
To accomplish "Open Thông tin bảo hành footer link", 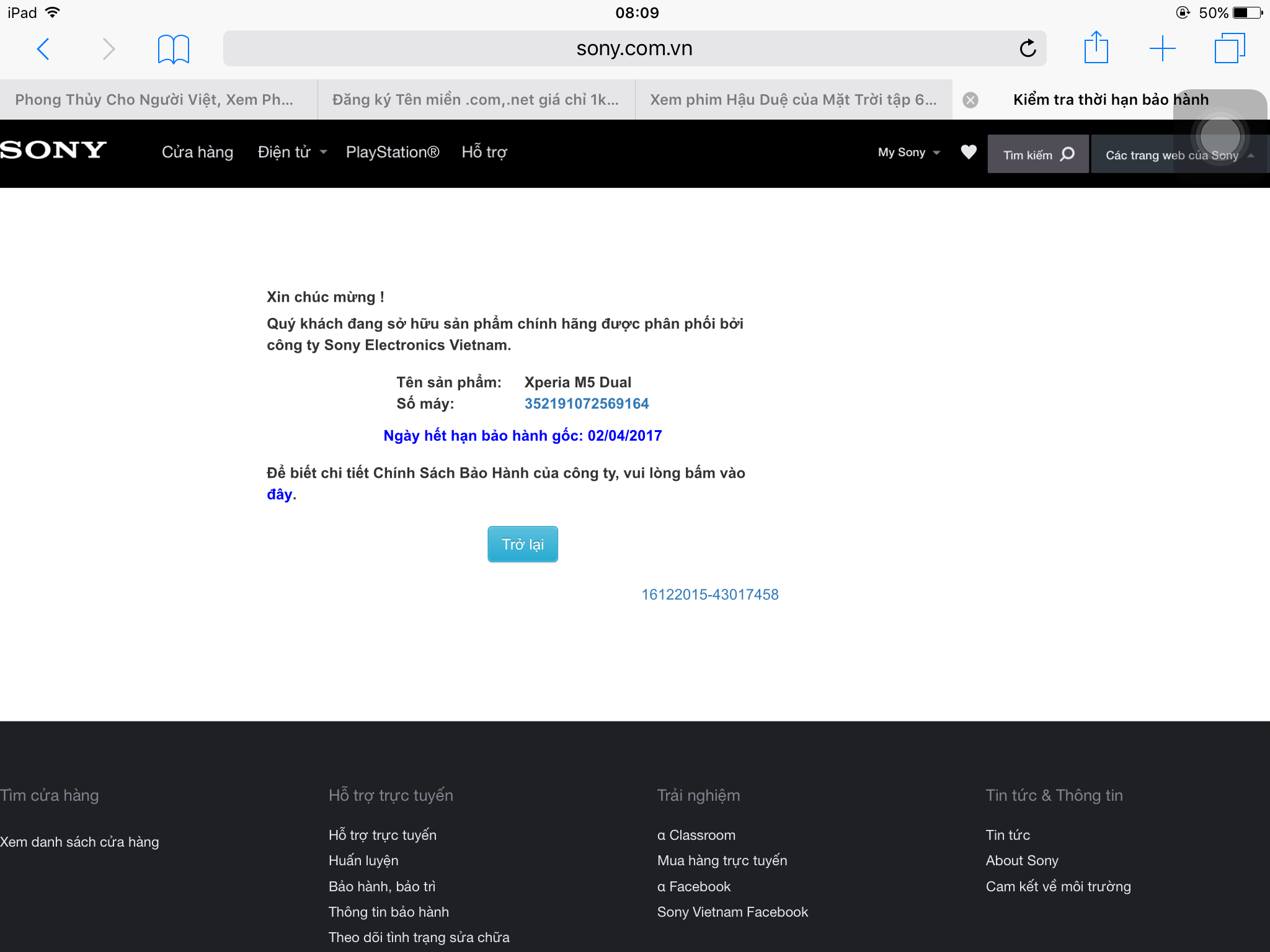I will (x=389, y=912).
